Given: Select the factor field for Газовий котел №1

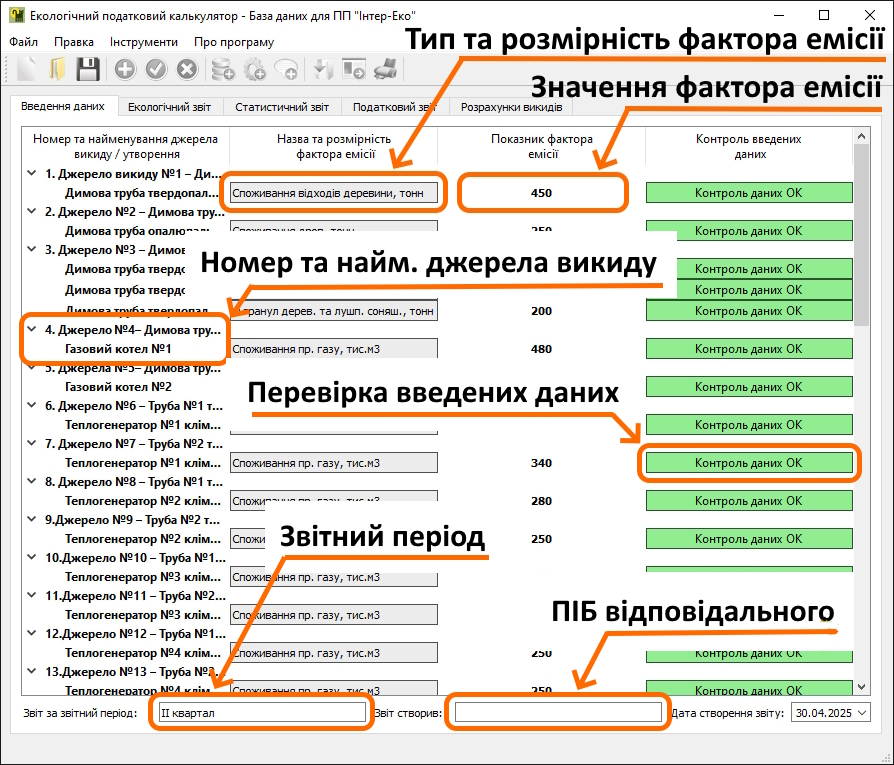Looking at the screenshot, I should pos(334,349).
